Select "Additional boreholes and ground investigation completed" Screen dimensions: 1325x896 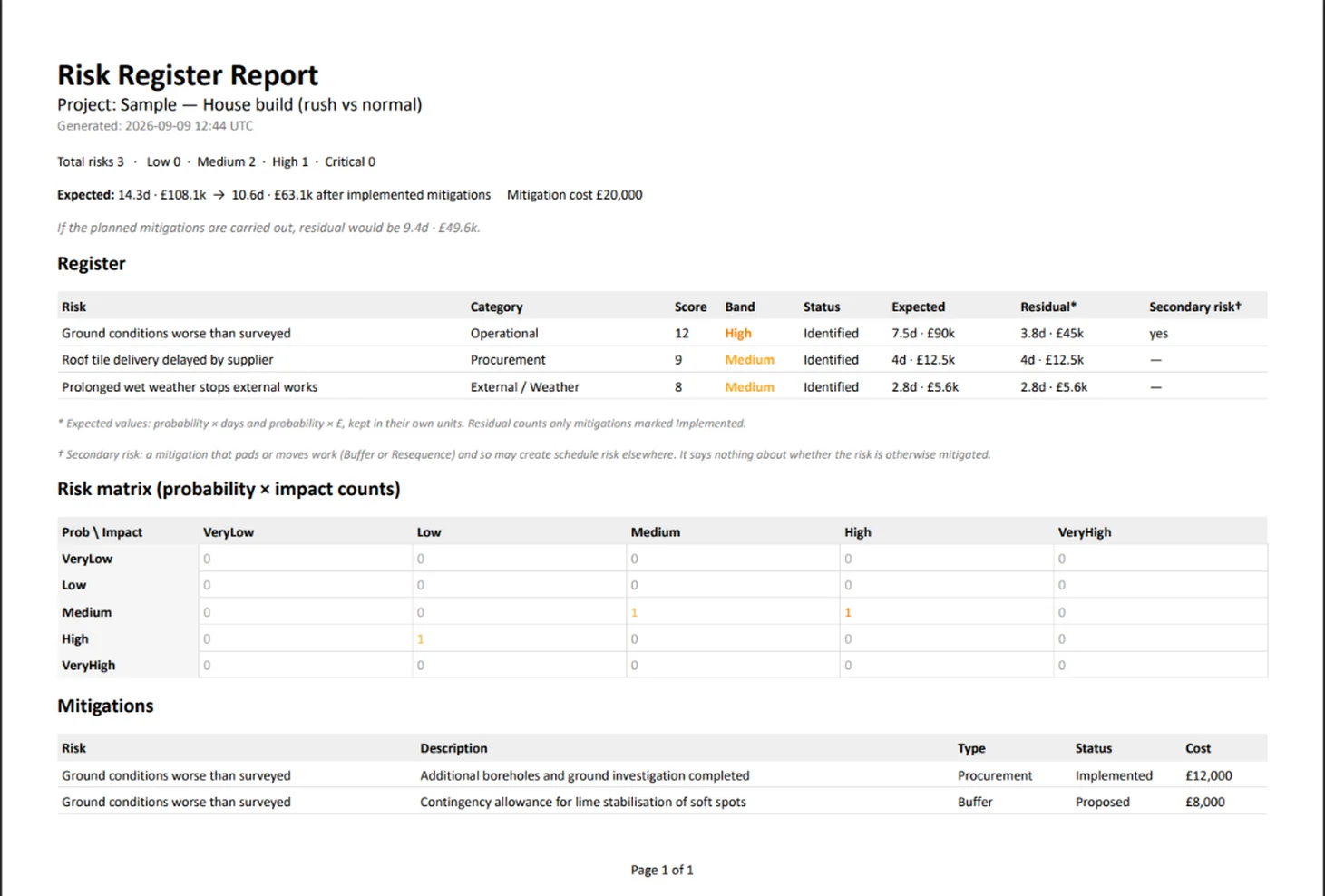pos(585,776)
